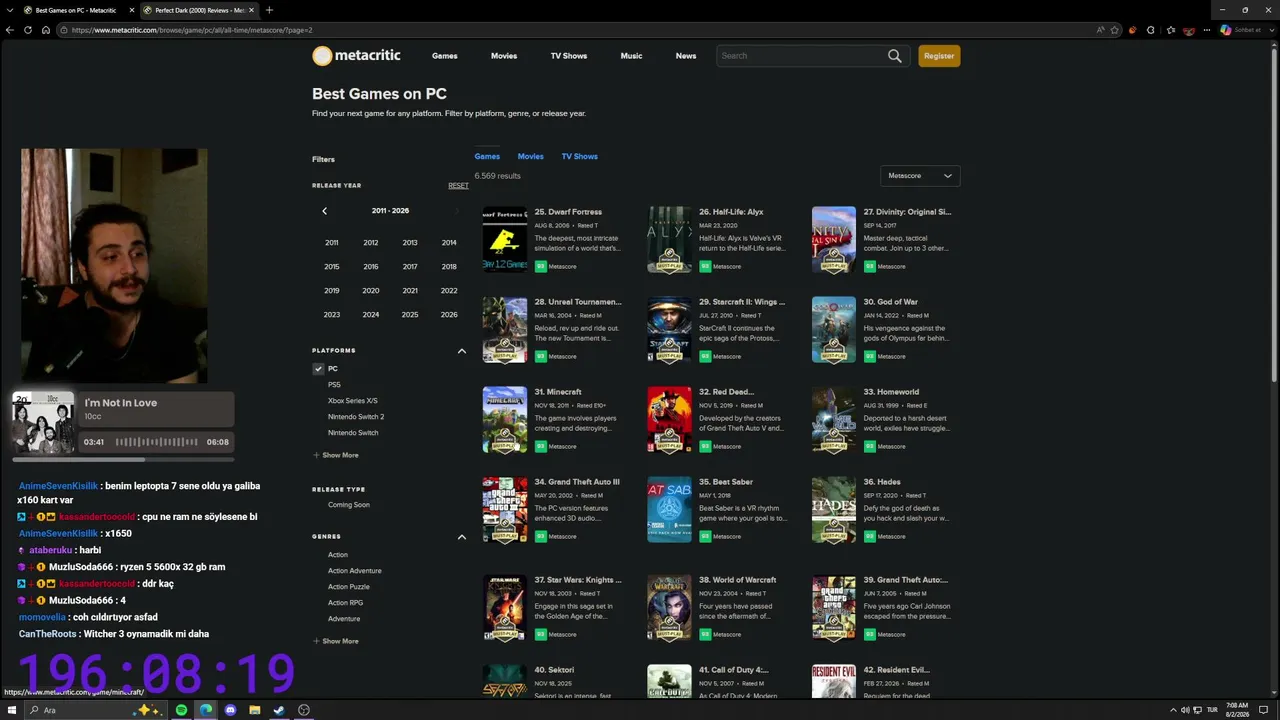
Task: Select the PS5 platform filter
Action: click(334, 385)
